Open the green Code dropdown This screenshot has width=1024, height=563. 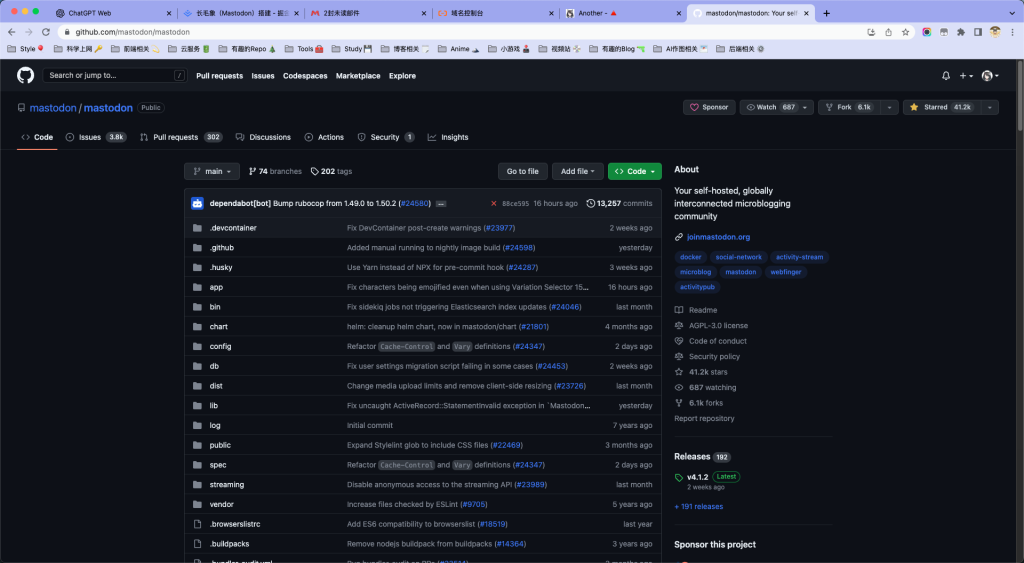[634, 171]
